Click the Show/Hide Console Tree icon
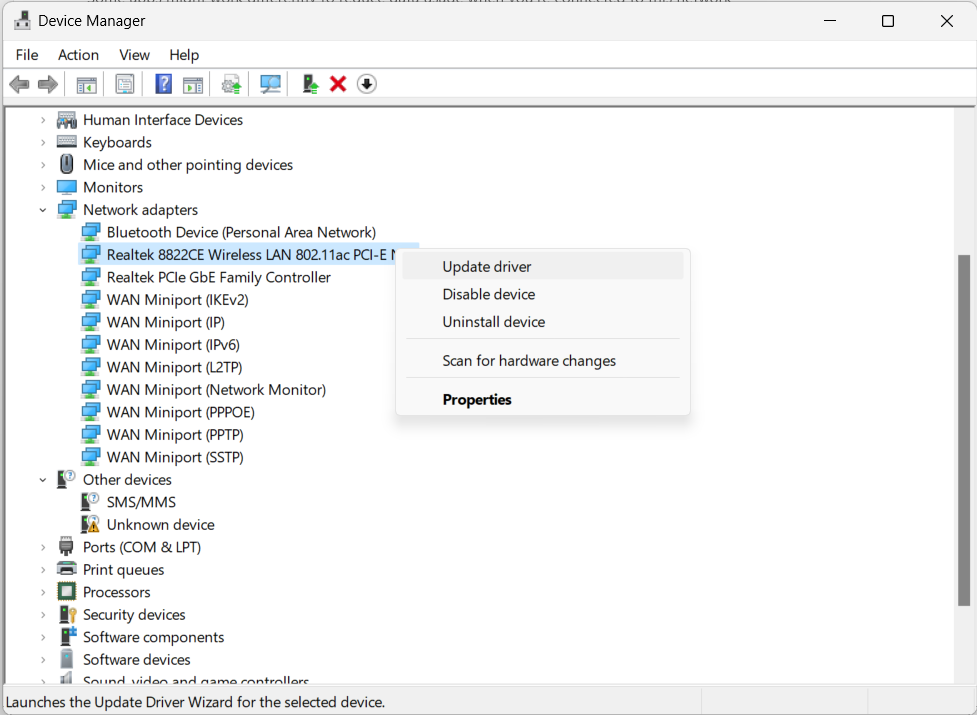The width and height of the screenshot is (977, 715). click(x=87, y=84)
